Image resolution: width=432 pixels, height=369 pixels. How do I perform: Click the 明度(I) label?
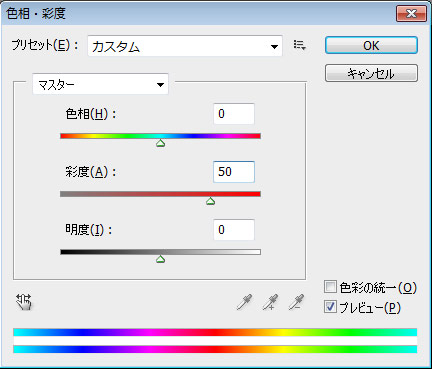pos(88,230)
